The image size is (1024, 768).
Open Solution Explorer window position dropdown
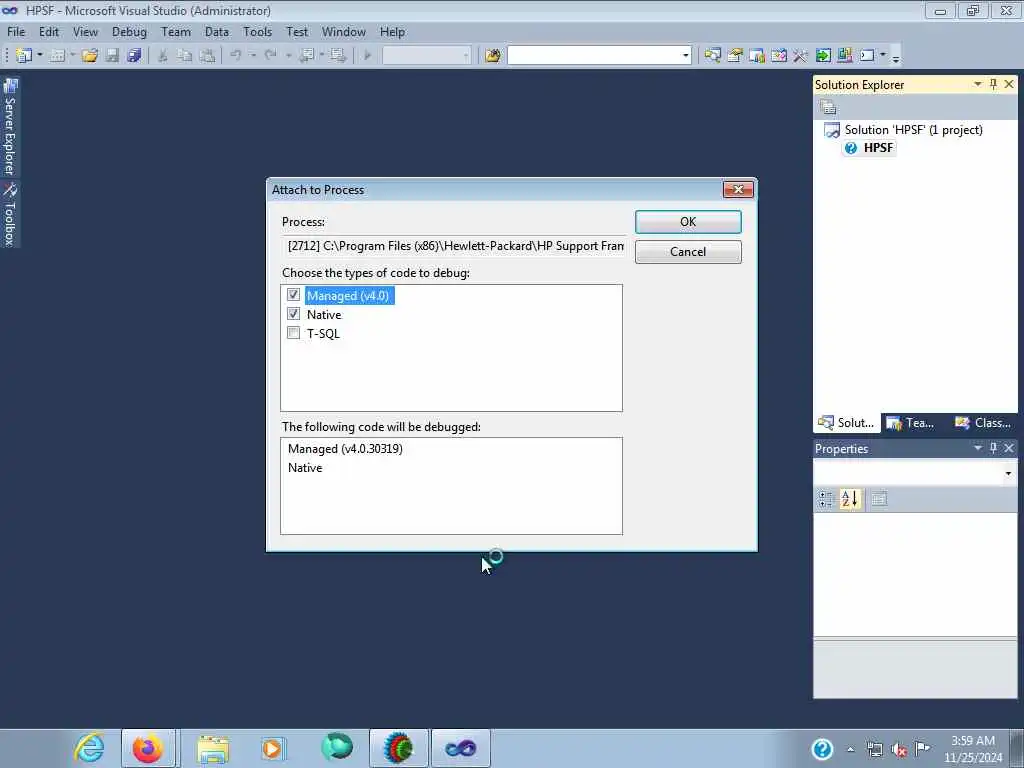(x=978, y=84)
